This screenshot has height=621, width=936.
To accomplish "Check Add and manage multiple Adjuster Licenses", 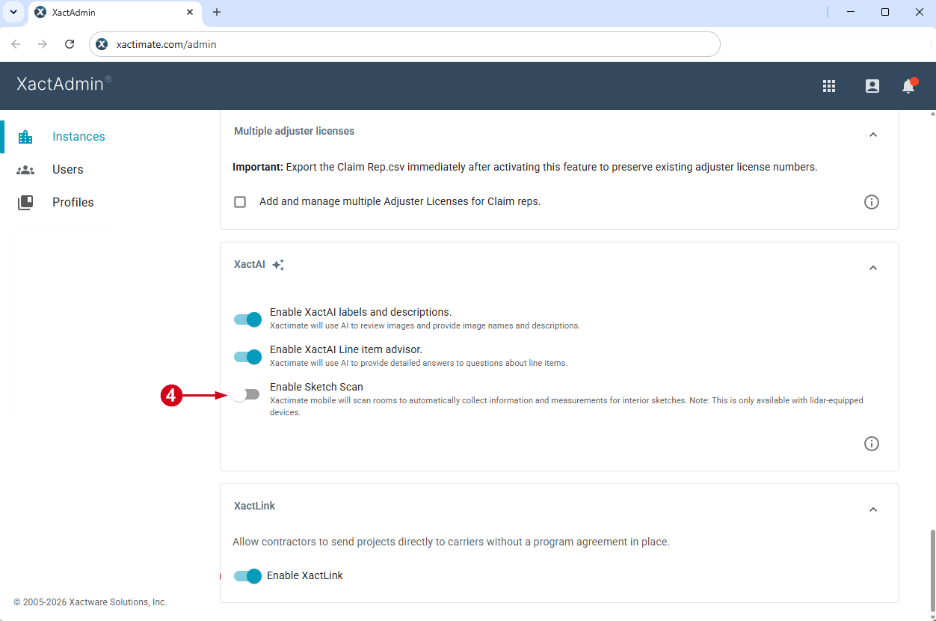I will 240,202.
